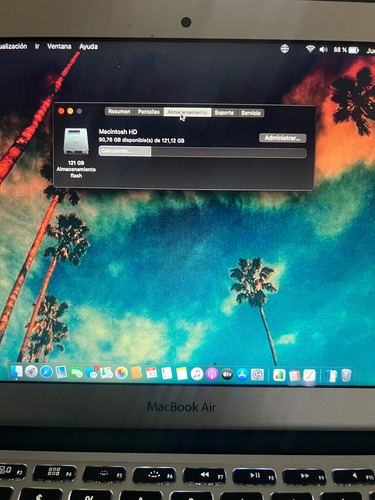
Task: Open Reminders list icon in Dock
Action: click(166, 374)
